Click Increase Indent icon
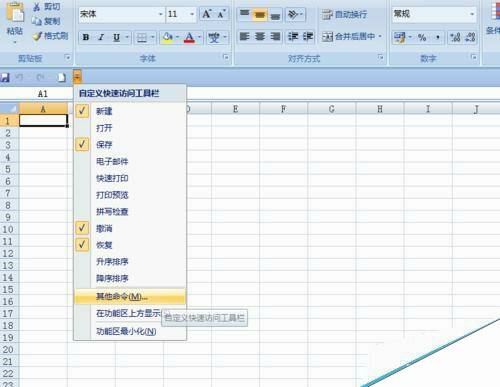Screen dimensions: 500x387 (307, 37)
